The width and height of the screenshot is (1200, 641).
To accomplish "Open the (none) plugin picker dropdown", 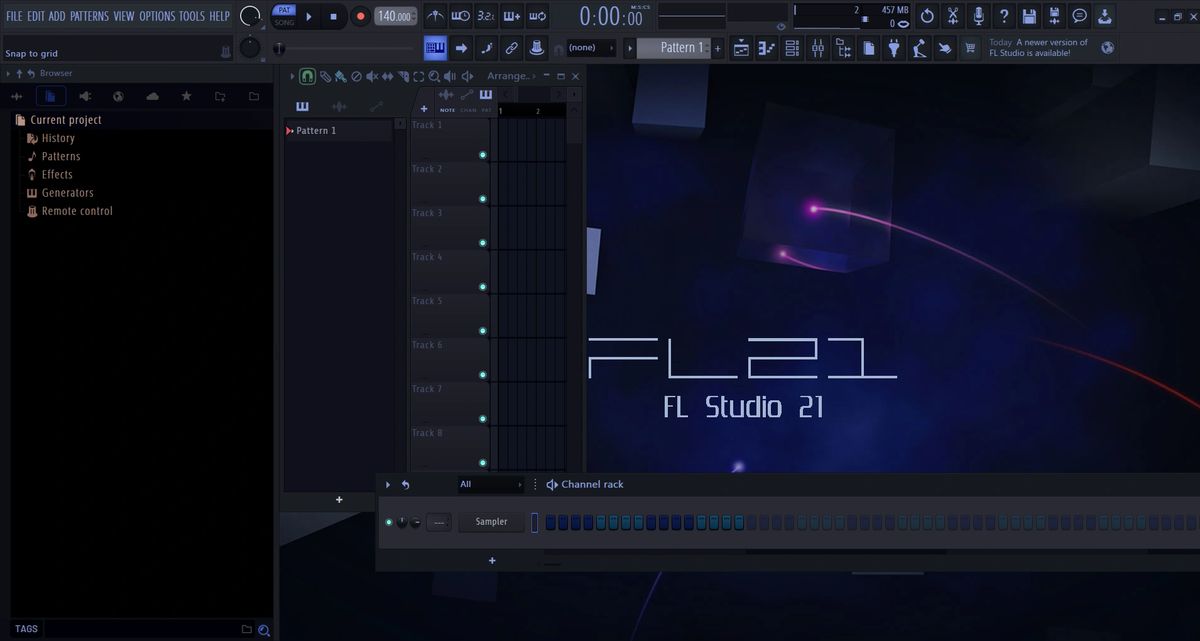I will (588, 47).
